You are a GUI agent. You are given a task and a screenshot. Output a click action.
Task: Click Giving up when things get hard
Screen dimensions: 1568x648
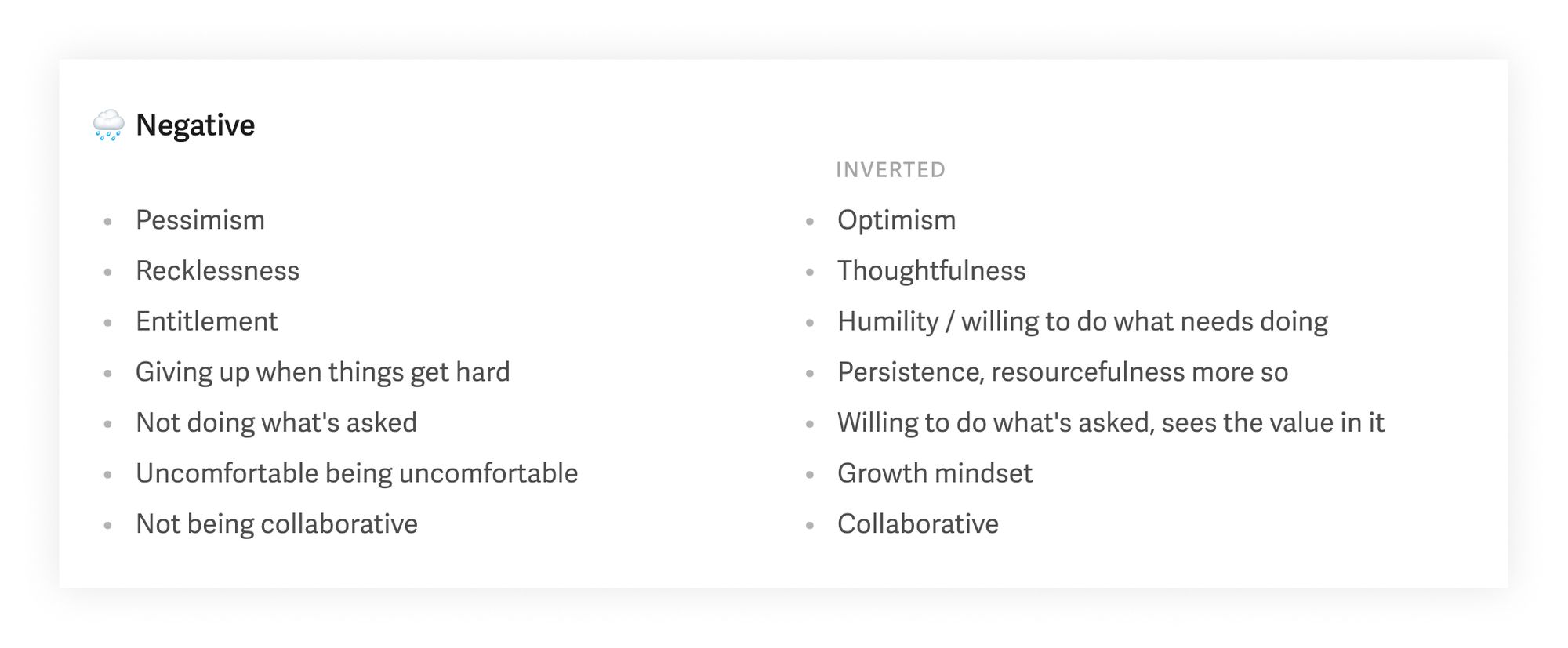click(322, 372)
